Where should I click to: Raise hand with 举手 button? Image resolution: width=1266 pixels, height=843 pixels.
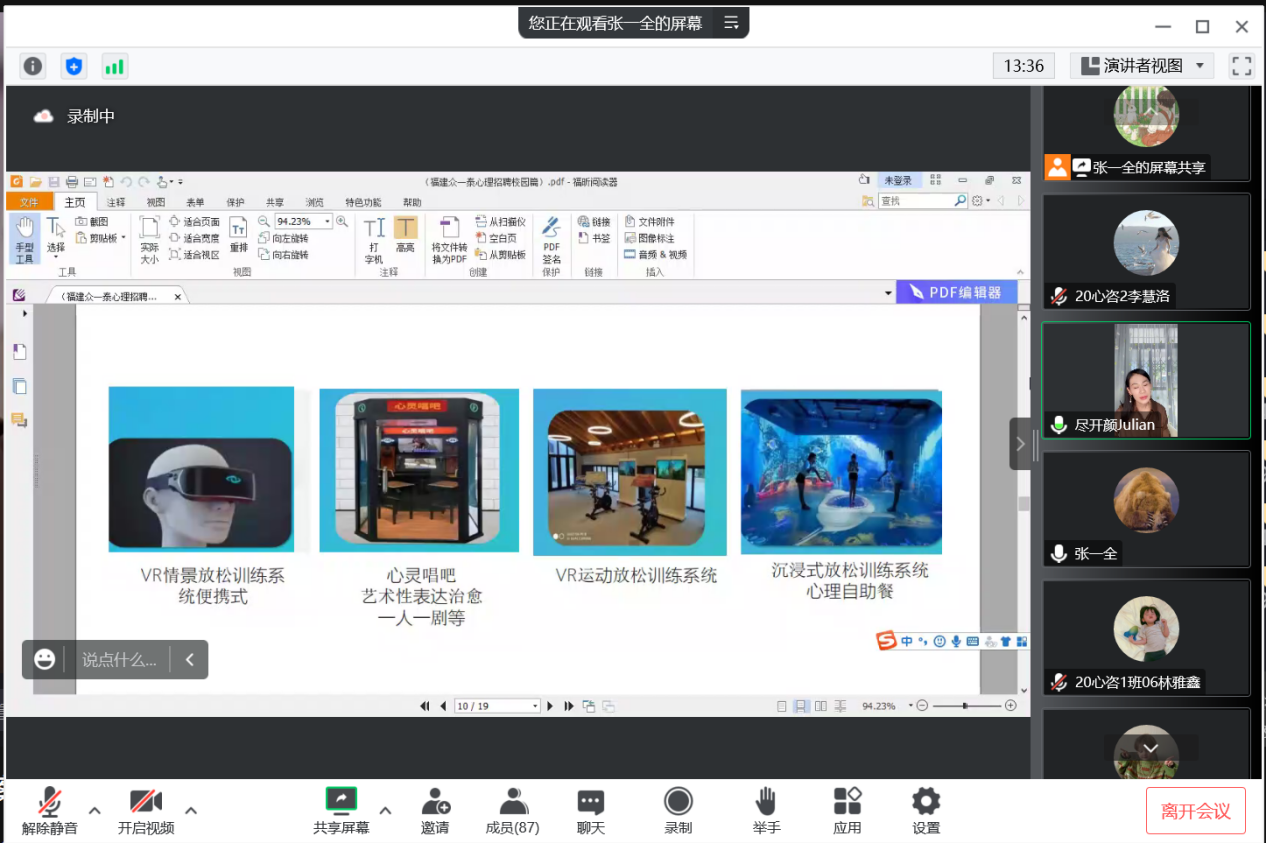pyautogui.click(x=766, y=810)
